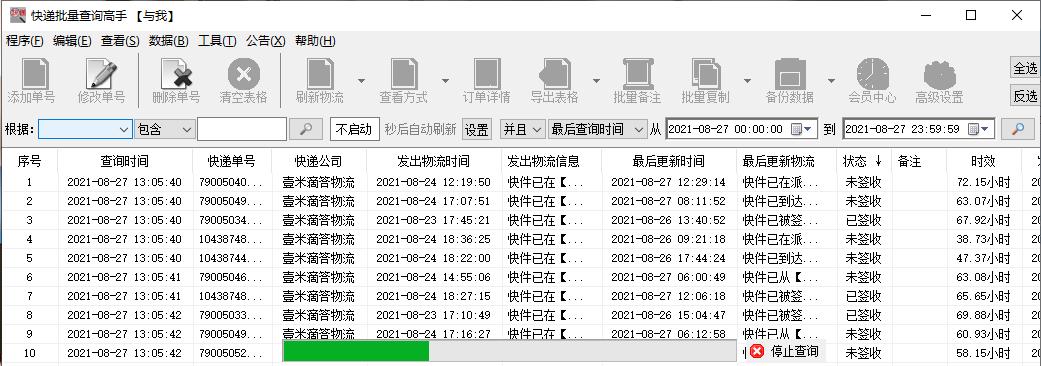Screen dimensions: 1041x366
Task: Click the 设置 auto-refresh button
Action: click(x=477, y=130)
